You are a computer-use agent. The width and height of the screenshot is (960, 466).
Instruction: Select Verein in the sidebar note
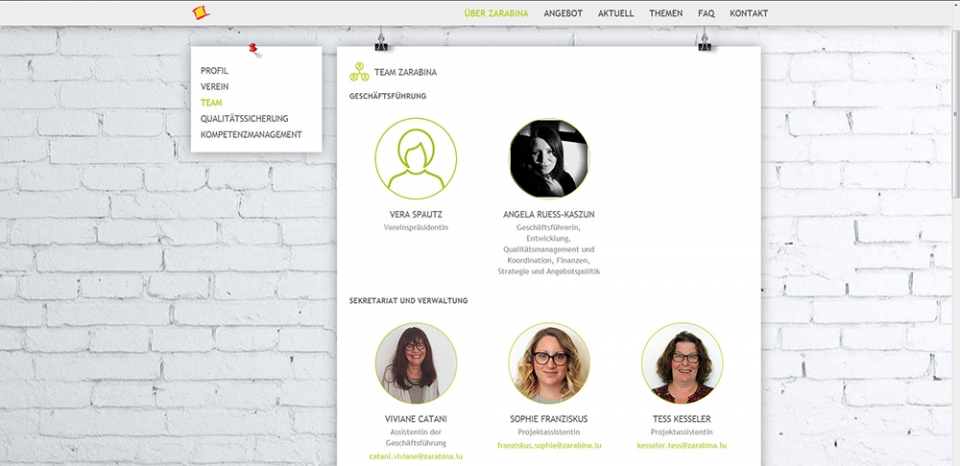[x=214, y=87]
